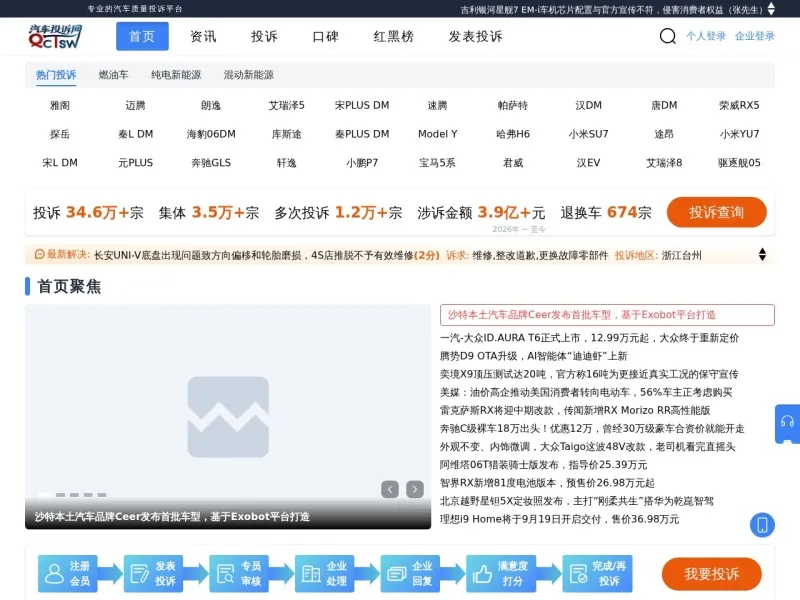Screen dimensions: 800x600
Task: Open the 艾瑞泽8 model link
Action: click(664, 163)
